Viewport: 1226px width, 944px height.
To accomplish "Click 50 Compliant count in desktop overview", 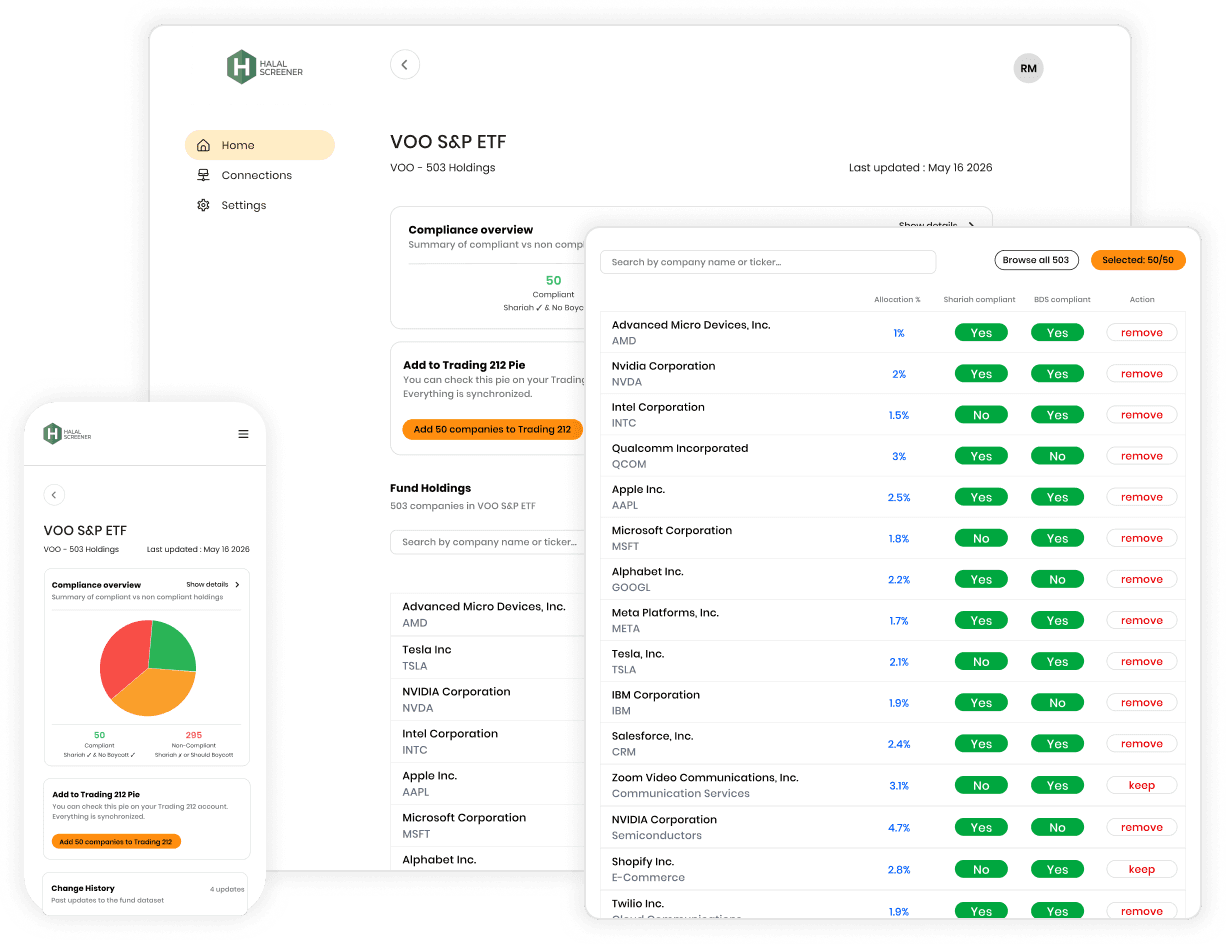I will pos(553,281).
